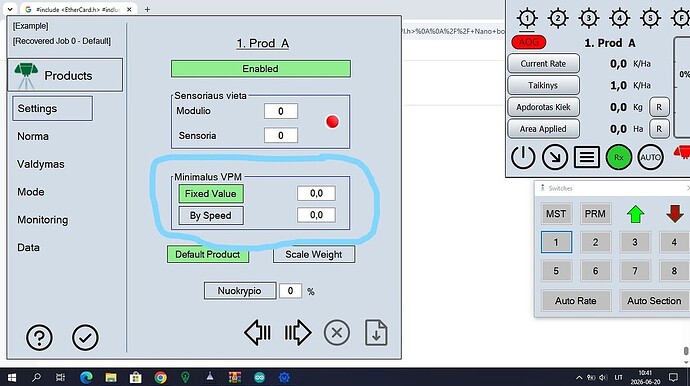The height and width of the screenshot is (386, 690).
Task: Toggle section switch 3
Action: [635, 242]
